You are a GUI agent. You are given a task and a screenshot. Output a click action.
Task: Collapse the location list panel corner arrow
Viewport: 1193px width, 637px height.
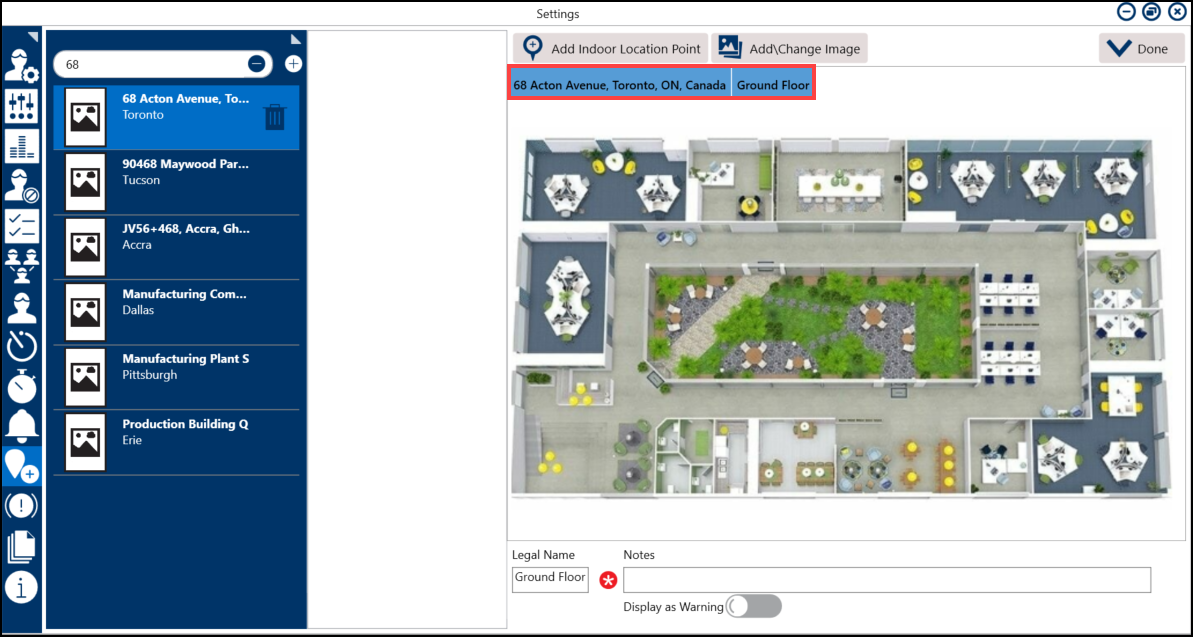pos(295,39)
